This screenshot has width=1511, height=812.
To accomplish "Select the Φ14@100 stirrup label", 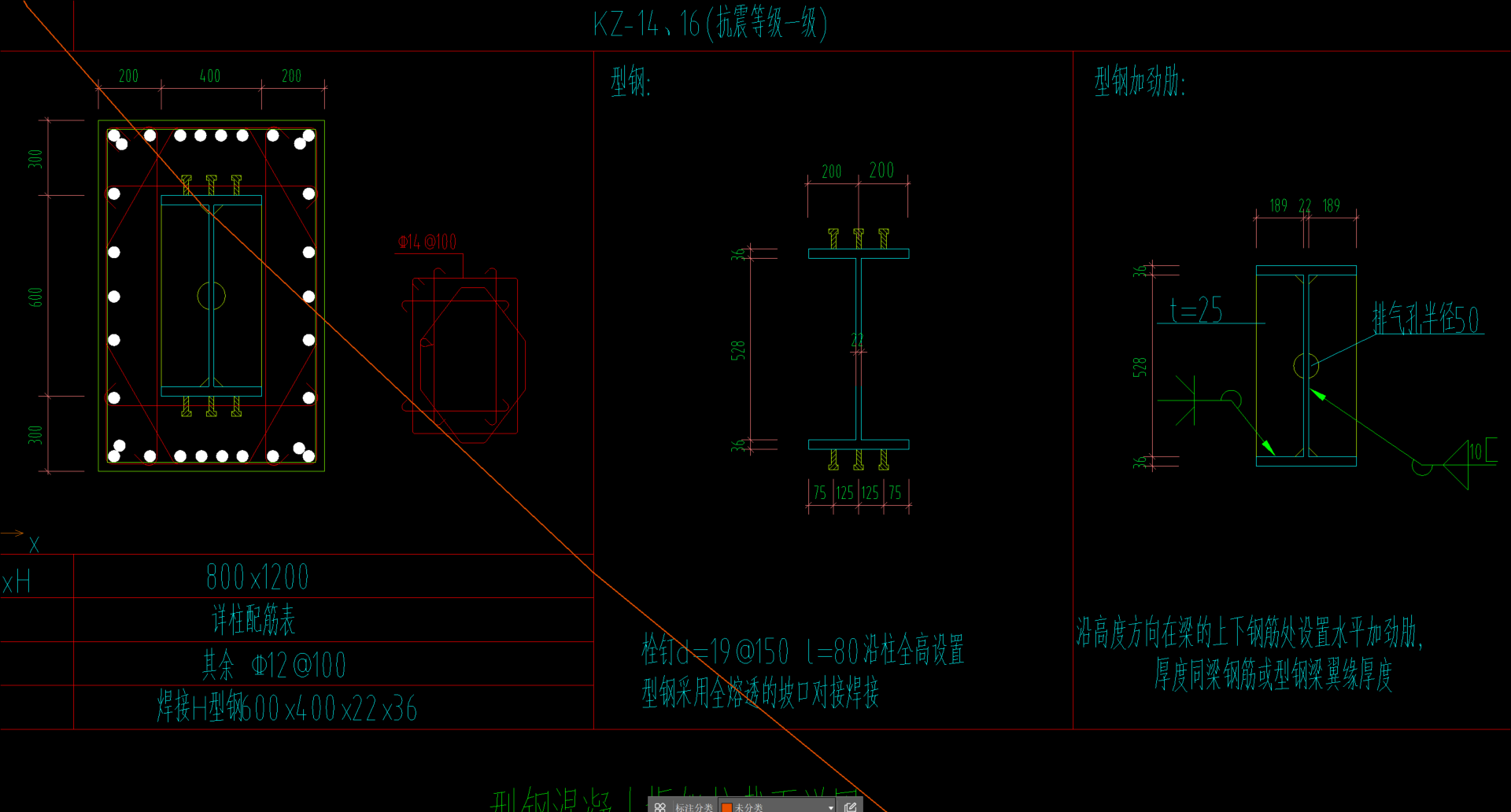I will (x=427, y=242).
